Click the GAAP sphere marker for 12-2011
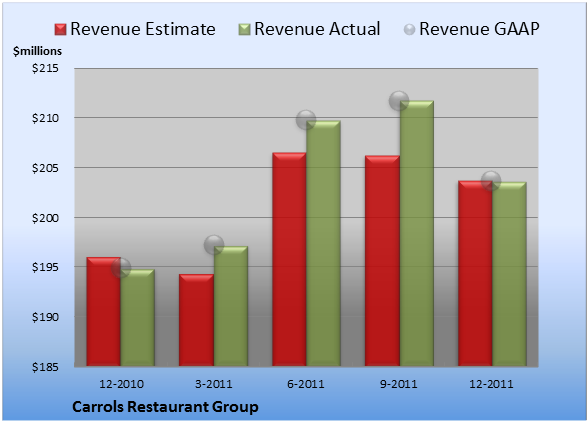The image size is (588, 422). click(491, 181)
